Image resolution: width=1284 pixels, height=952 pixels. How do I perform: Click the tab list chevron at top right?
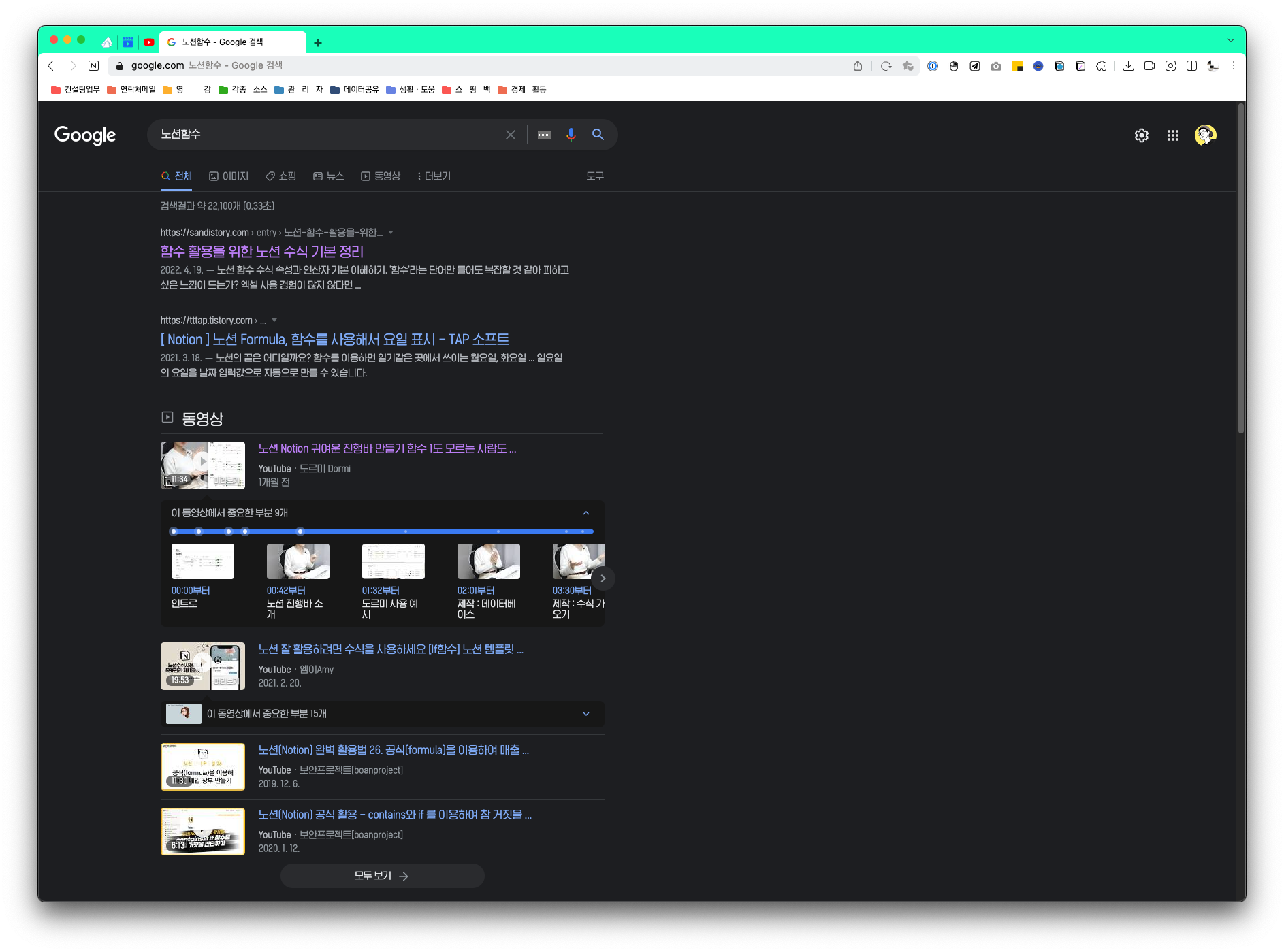tap(1231, 41)
